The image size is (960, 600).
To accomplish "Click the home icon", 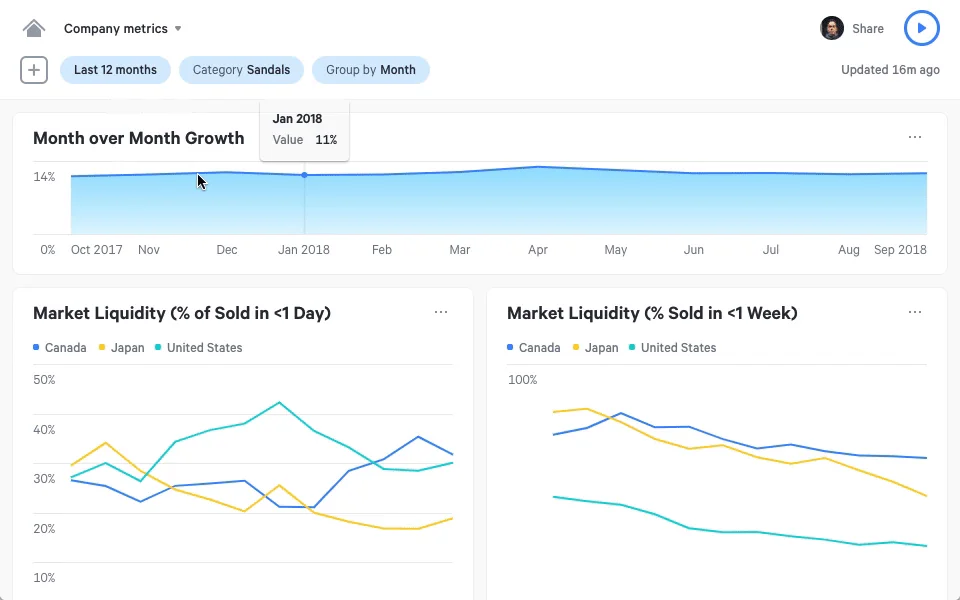I will (x=34, y=28).
